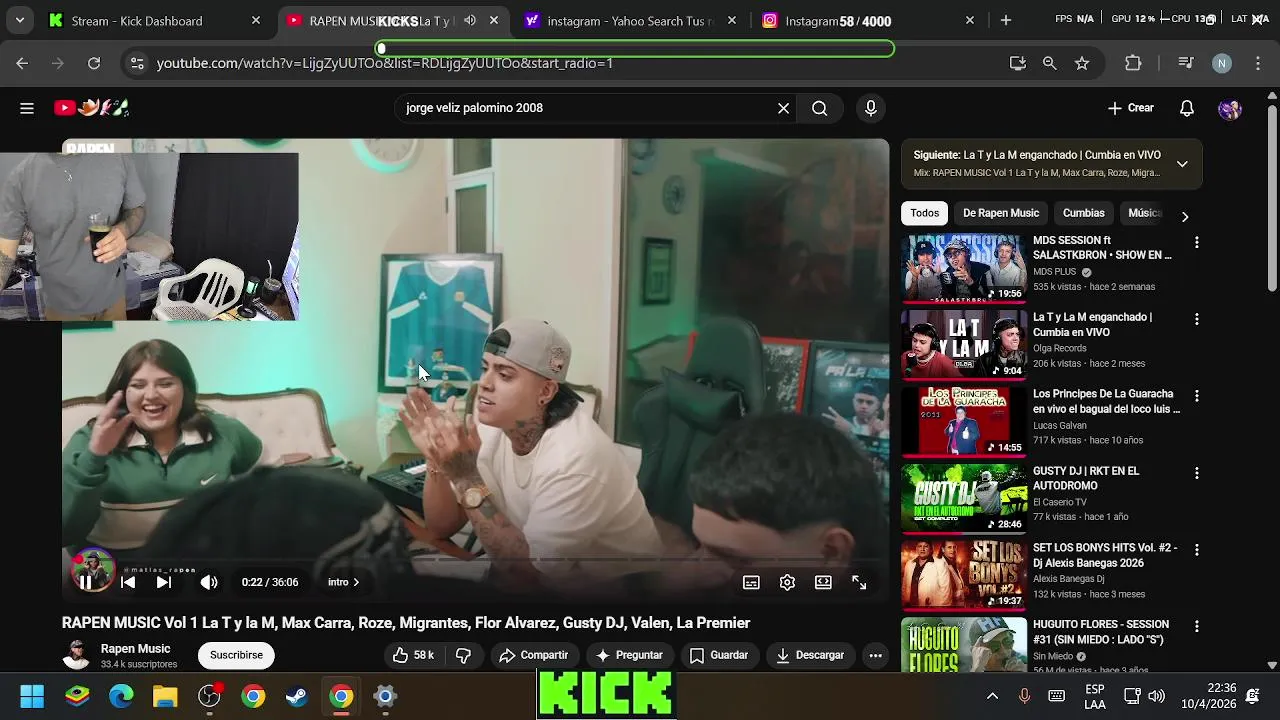Open the Crear upload menu
This screenshot has height=720, width=1280.
coord(1131,108)
